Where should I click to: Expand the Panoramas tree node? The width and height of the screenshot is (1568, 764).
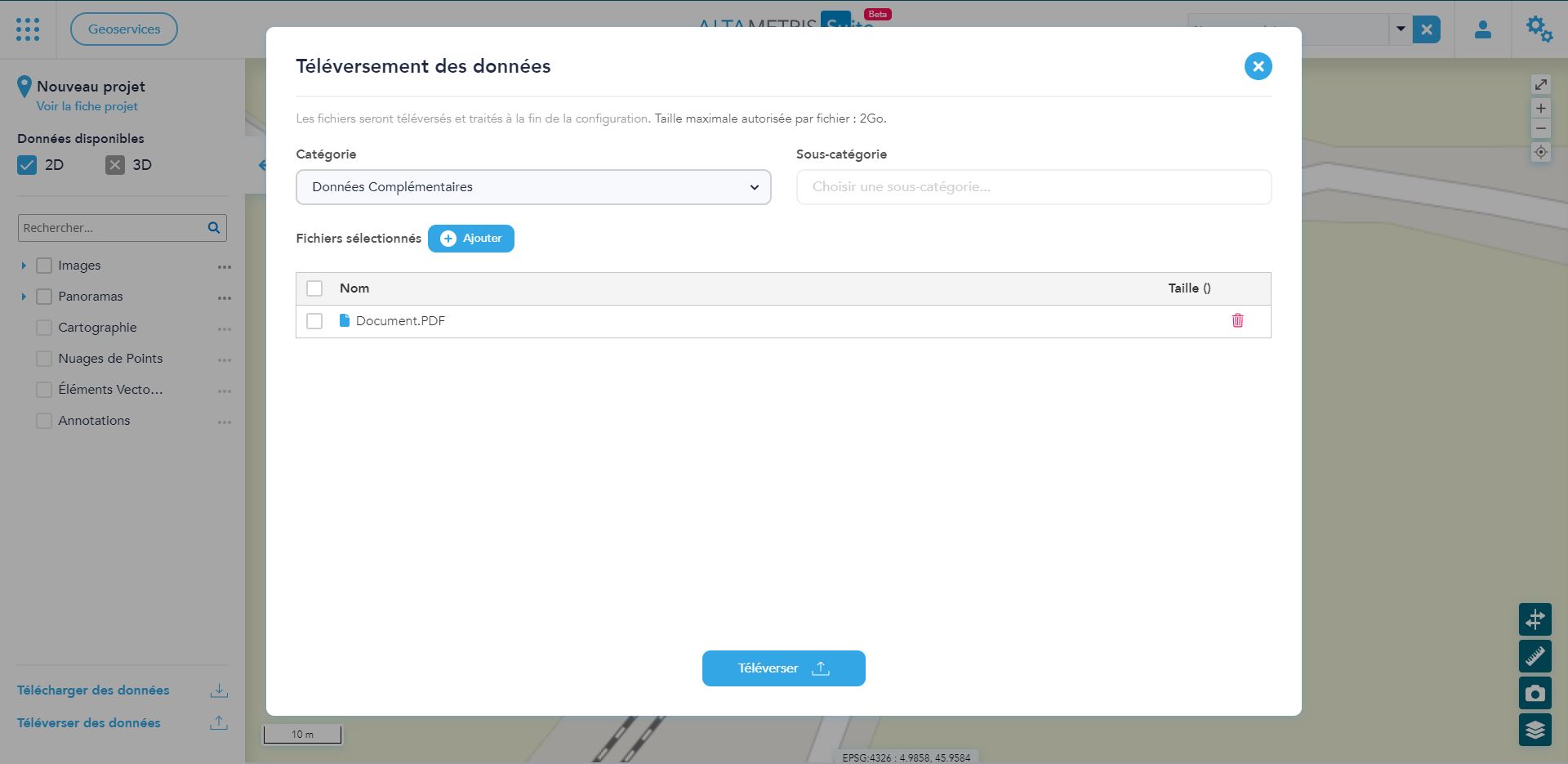pyautogui.click(x=24, y=297)
